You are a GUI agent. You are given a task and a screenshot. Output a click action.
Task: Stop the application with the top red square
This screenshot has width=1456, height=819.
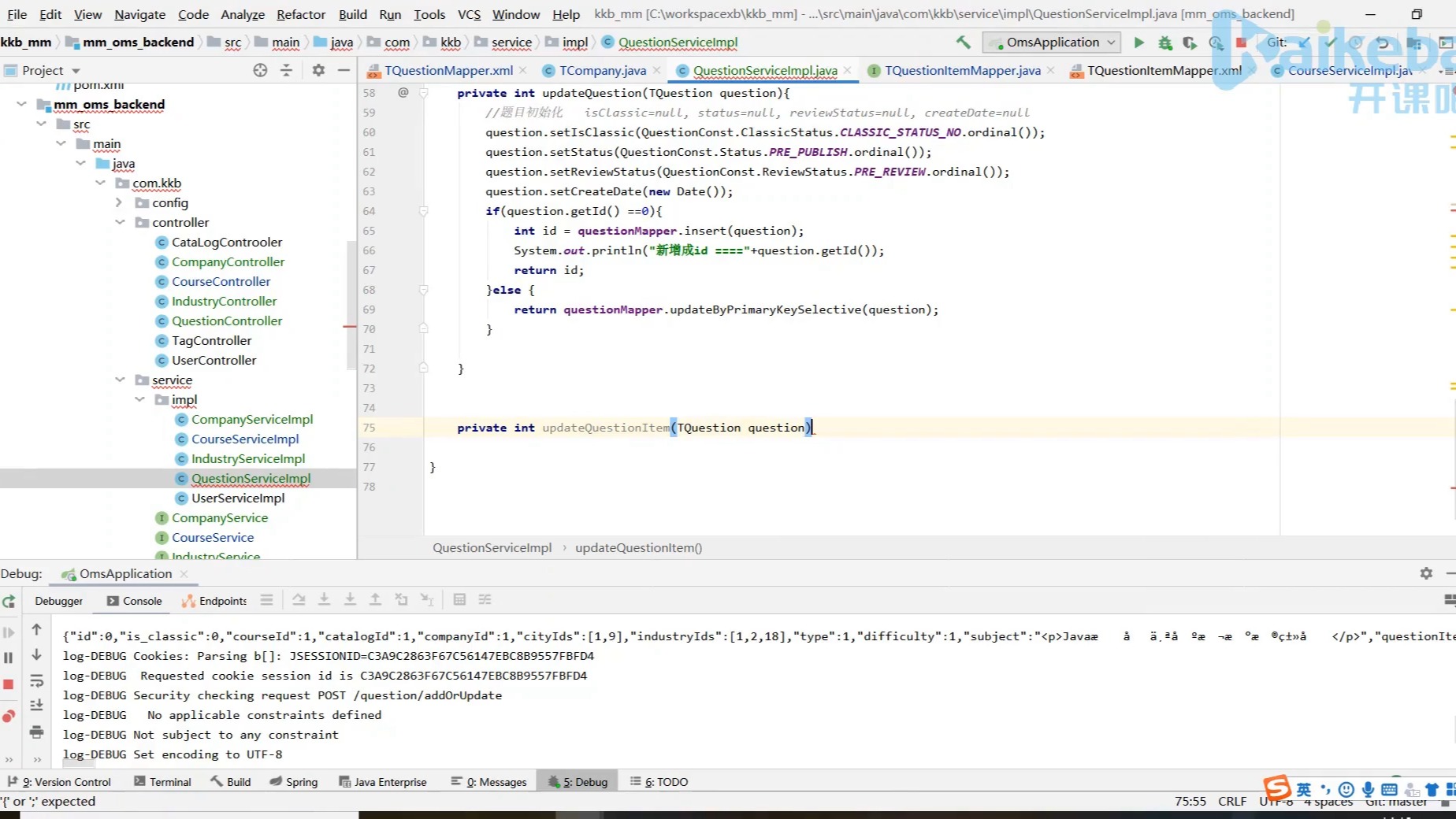1242,43
